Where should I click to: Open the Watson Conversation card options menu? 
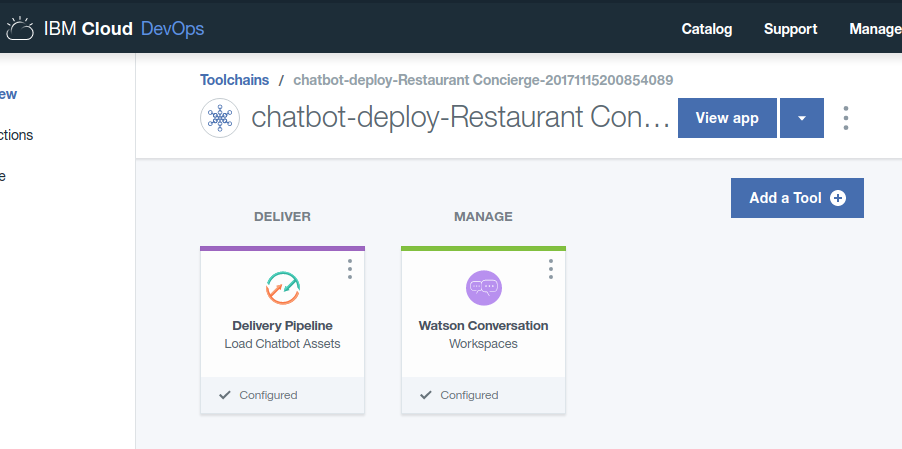coord(551,269)
